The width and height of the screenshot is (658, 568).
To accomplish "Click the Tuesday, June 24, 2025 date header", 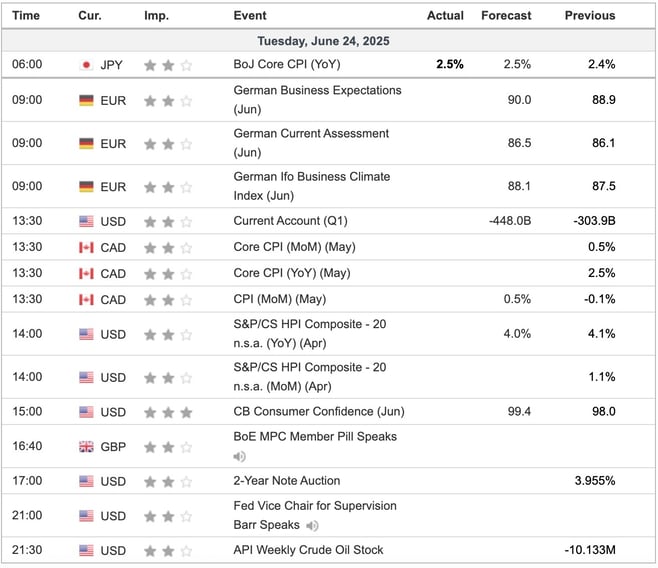I will (x=323, y=41).
